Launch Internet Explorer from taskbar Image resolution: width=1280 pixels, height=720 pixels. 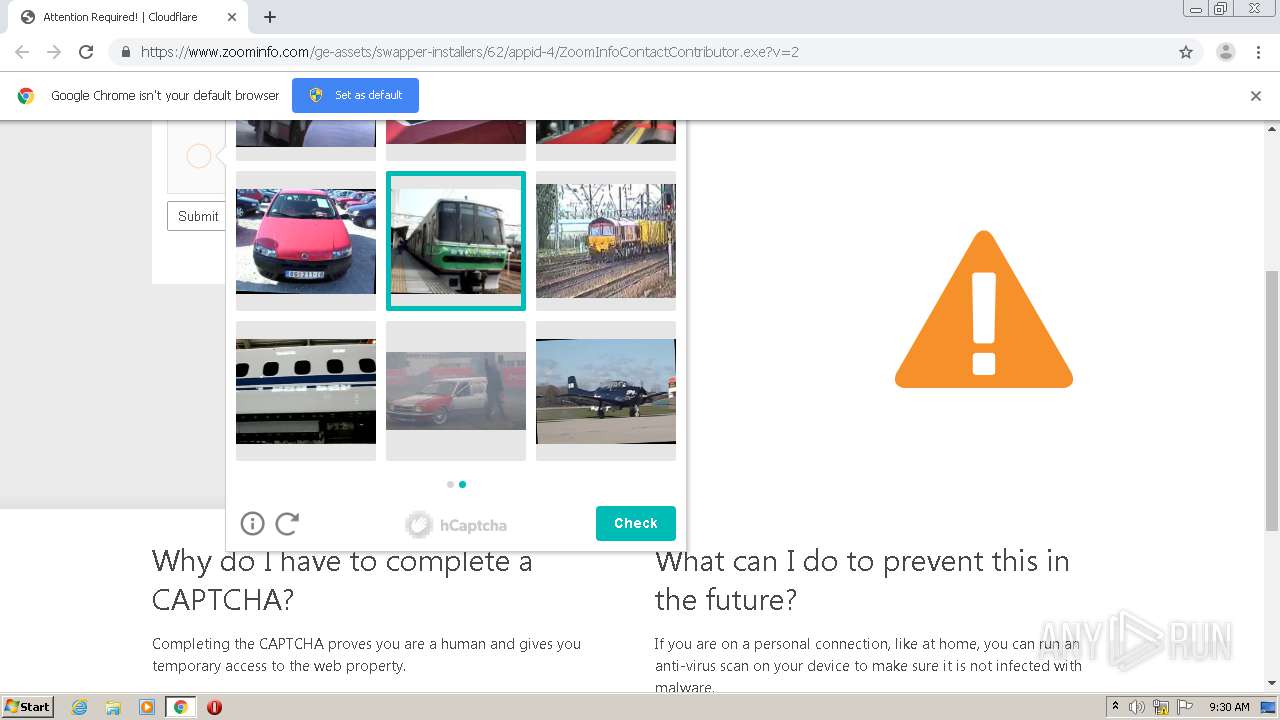coord(80,707)
